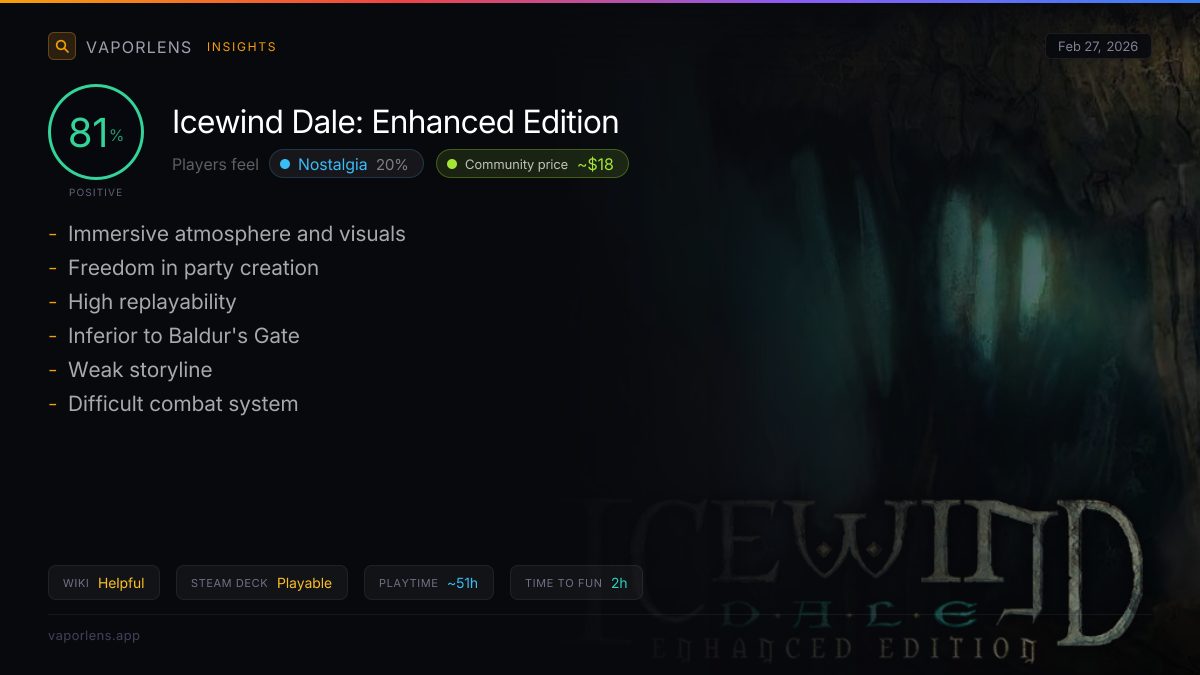The width and height of the screenshot is (1200, 675).
Task: Open the vaporlens.app footer link
Action: tap(94, 635)
